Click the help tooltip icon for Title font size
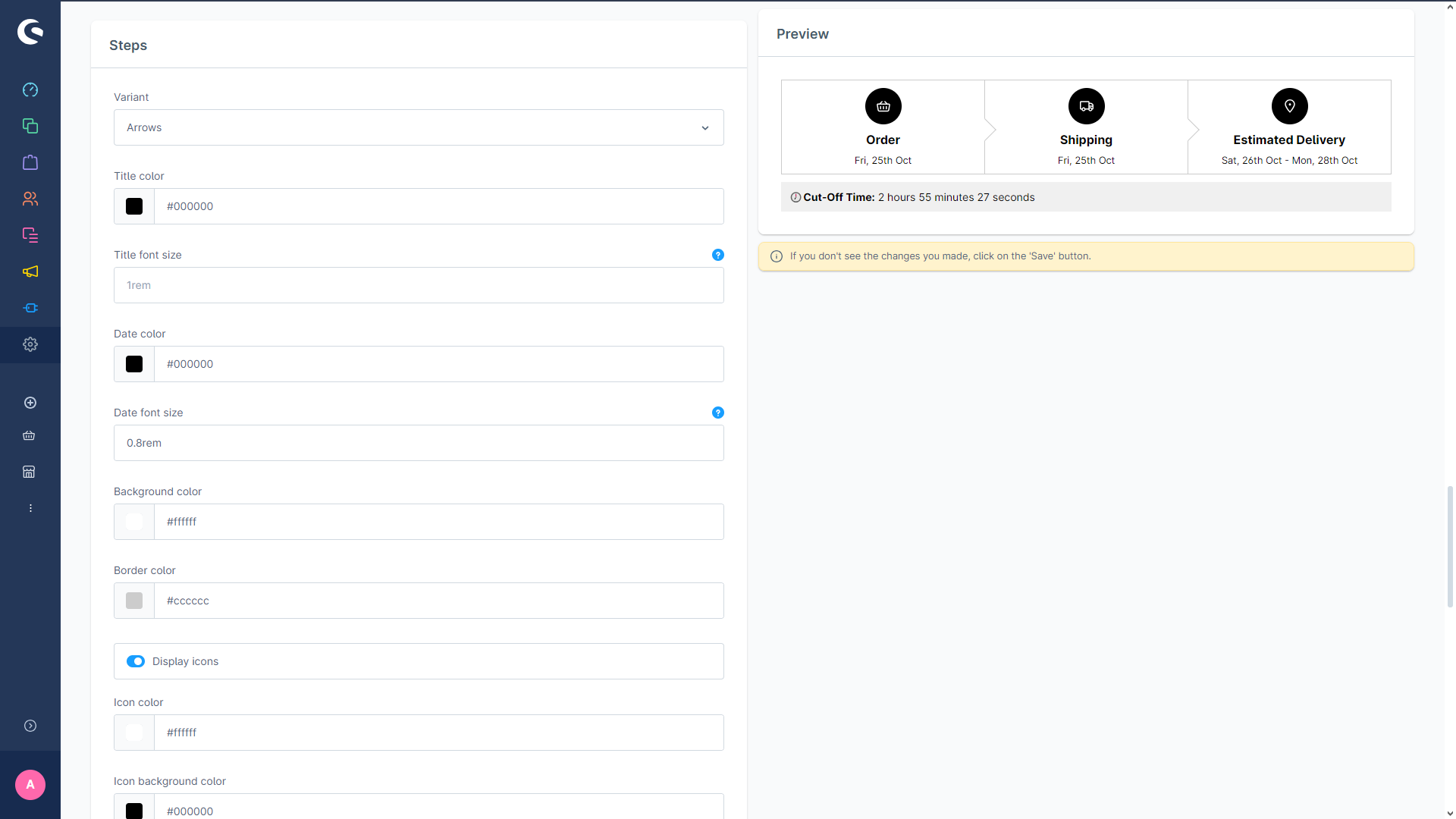Image resolution: width=1456 pixels, height=819 pixels. tap(718, 254)
